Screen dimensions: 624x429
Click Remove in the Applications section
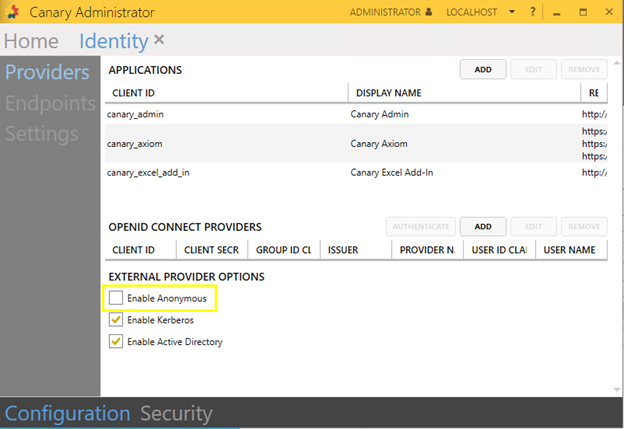click(x=584, y=69)
